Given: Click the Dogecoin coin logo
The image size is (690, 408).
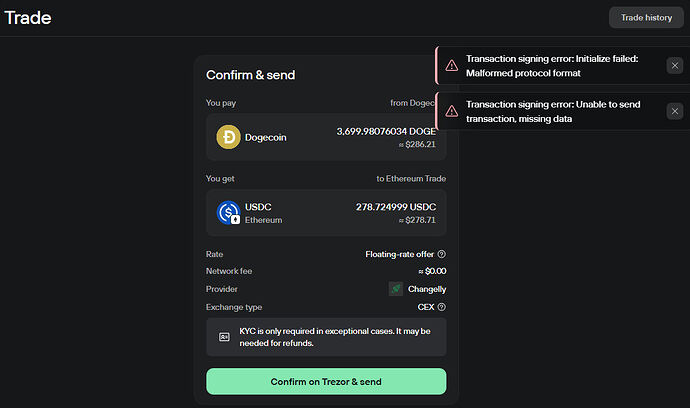Looking at the screenshot, I should (x=228, y=137).
